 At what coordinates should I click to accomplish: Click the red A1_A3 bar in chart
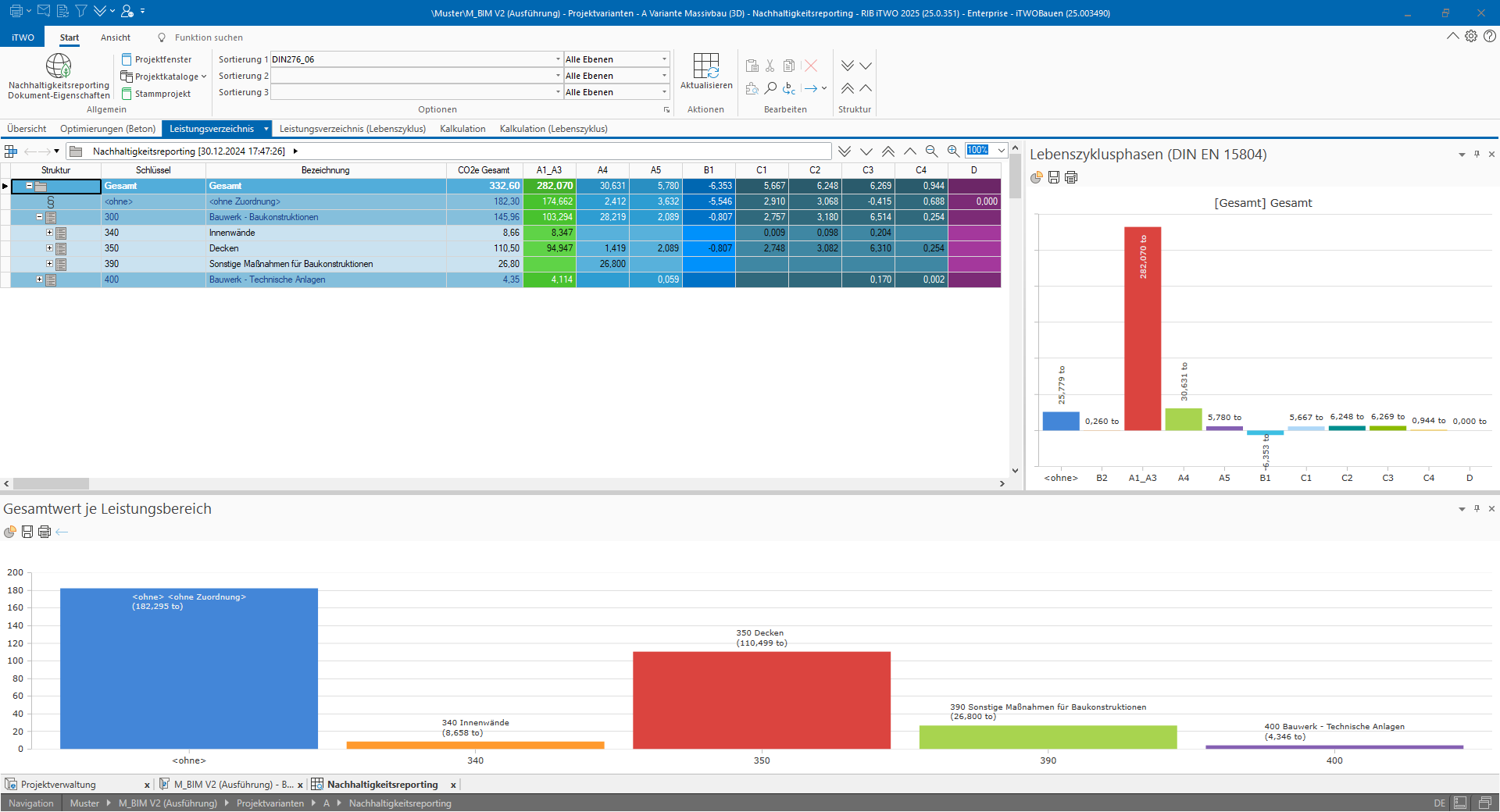tap(1142, 328)
